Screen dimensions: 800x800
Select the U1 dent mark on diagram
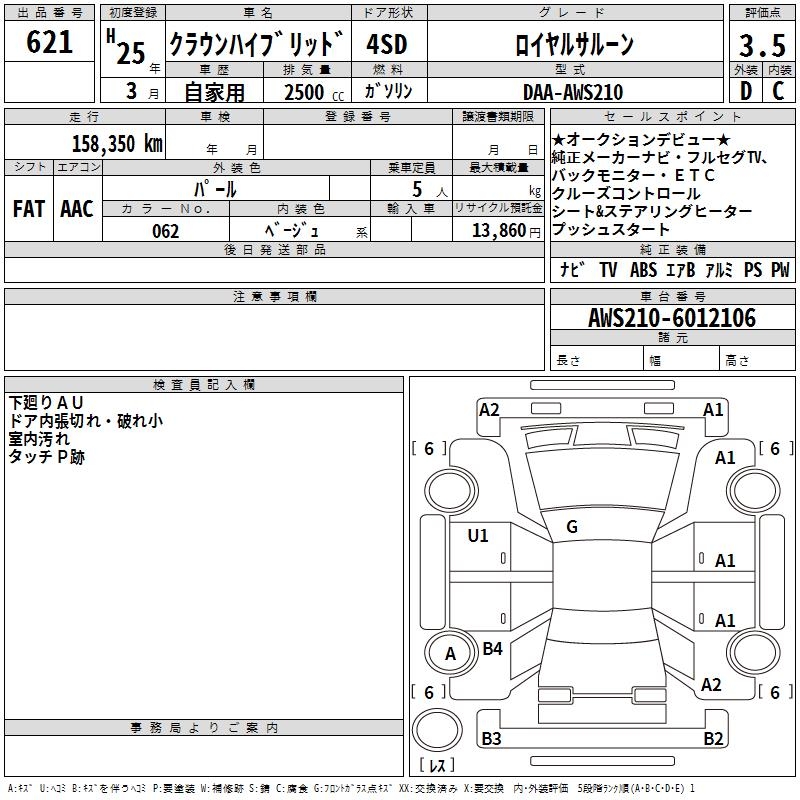478,536
